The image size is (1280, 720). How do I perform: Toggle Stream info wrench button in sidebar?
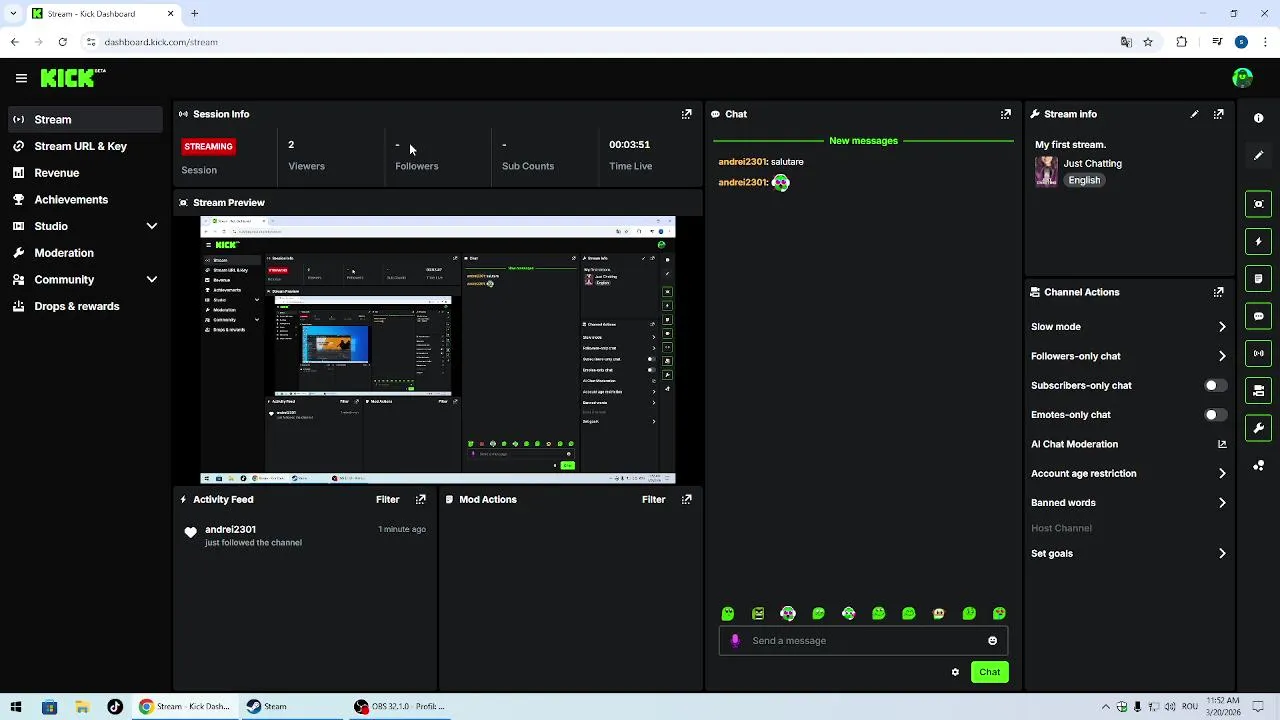point(1258,428)
